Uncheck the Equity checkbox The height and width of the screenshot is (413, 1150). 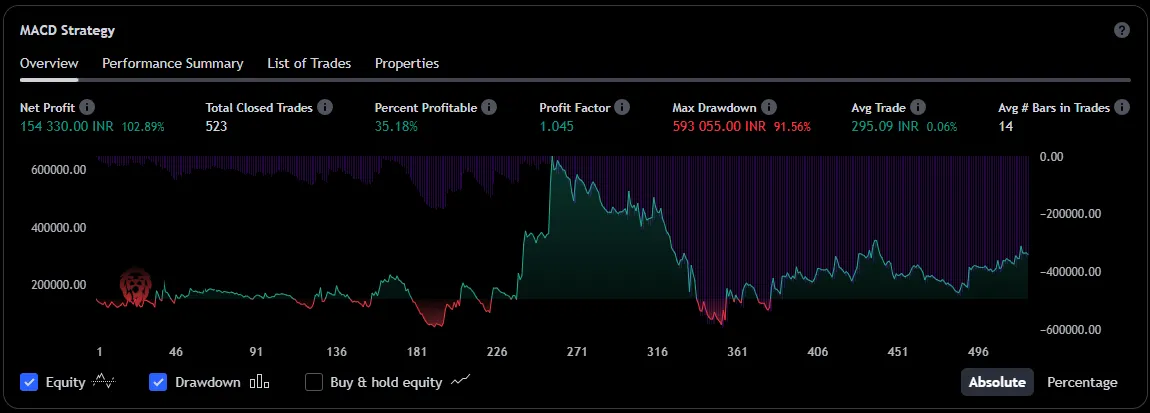point(29,382)
